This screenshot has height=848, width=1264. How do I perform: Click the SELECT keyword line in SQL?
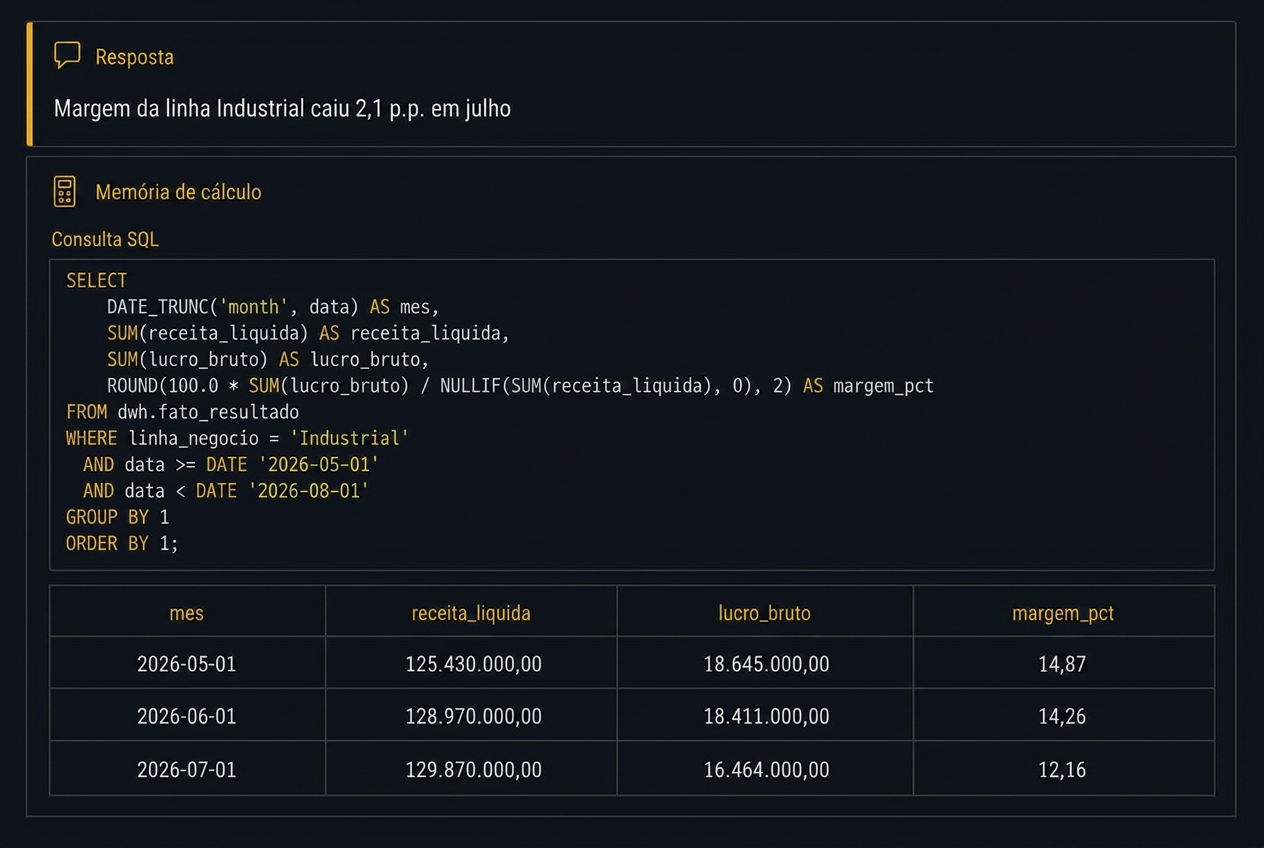coord(97,281)
